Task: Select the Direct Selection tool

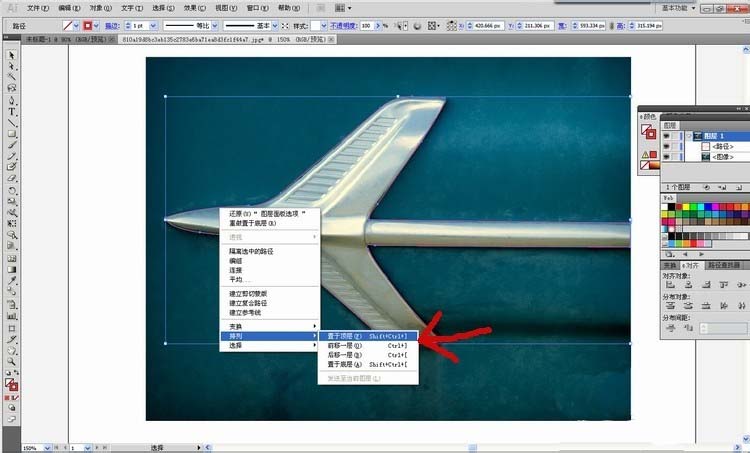Action: coord(11,66)
